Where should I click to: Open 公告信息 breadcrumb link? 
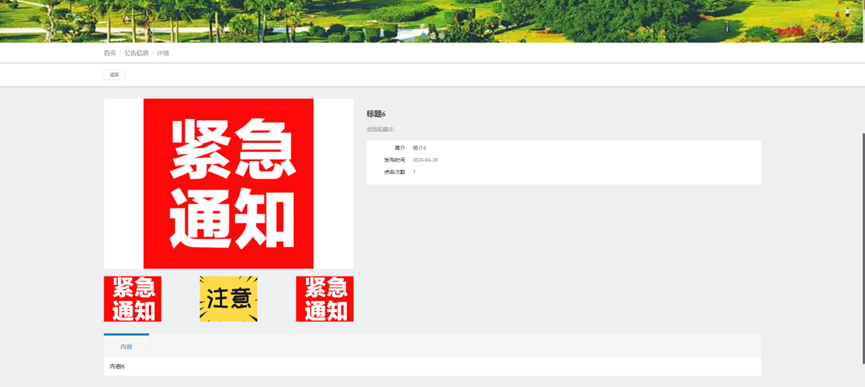(136, 53)
